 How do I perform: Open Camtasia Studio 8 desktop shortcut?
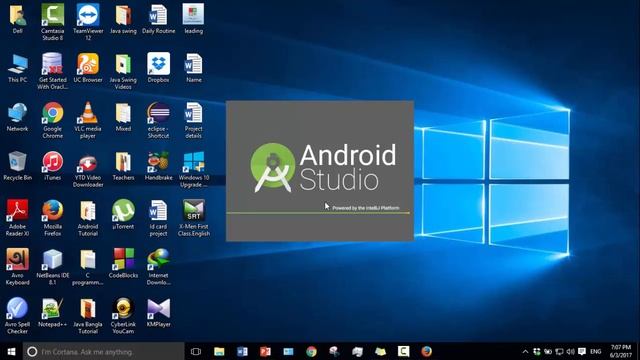(53, 16)
